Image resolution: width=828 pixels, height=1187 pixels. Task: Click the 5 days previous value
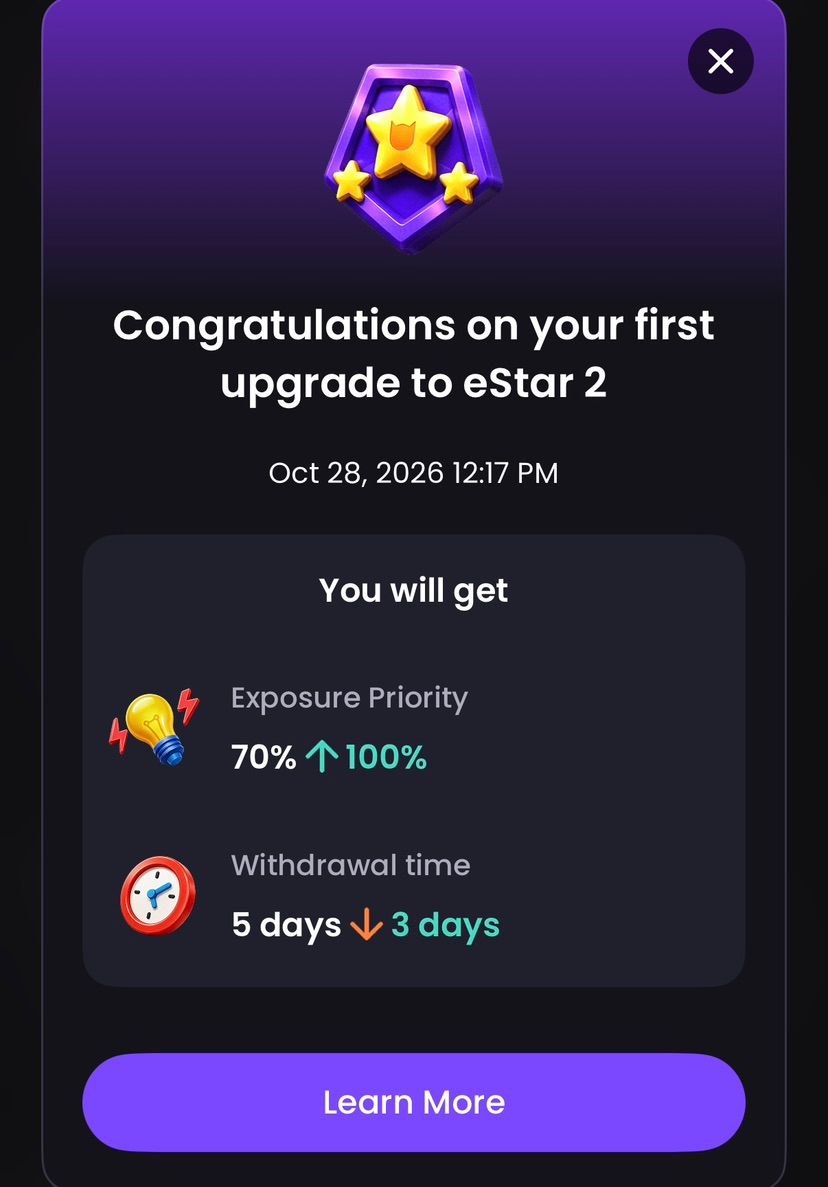[286, 925]
